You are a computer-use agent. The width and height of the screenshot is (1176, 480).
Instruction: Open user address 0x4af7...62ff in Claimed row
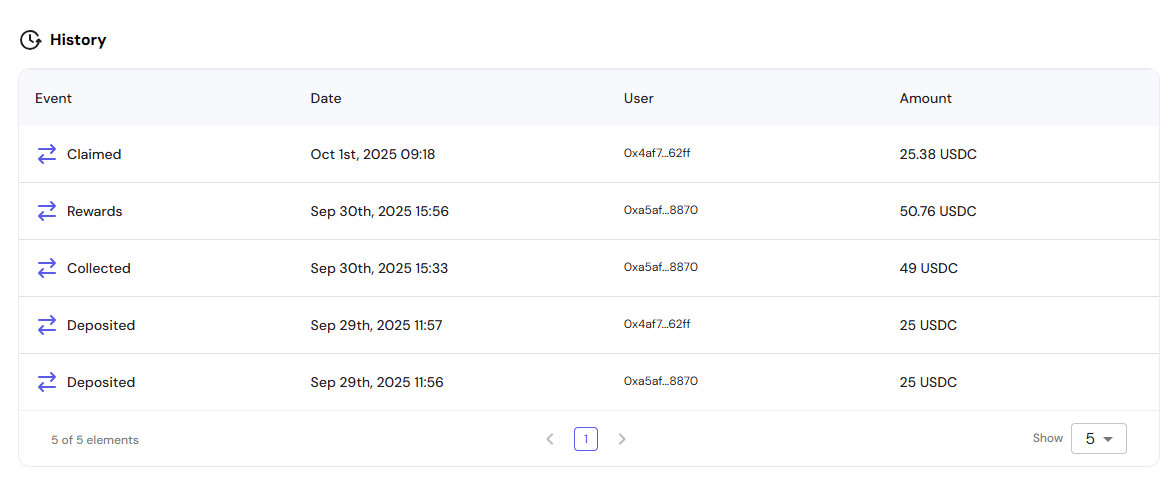click(657, 154)
